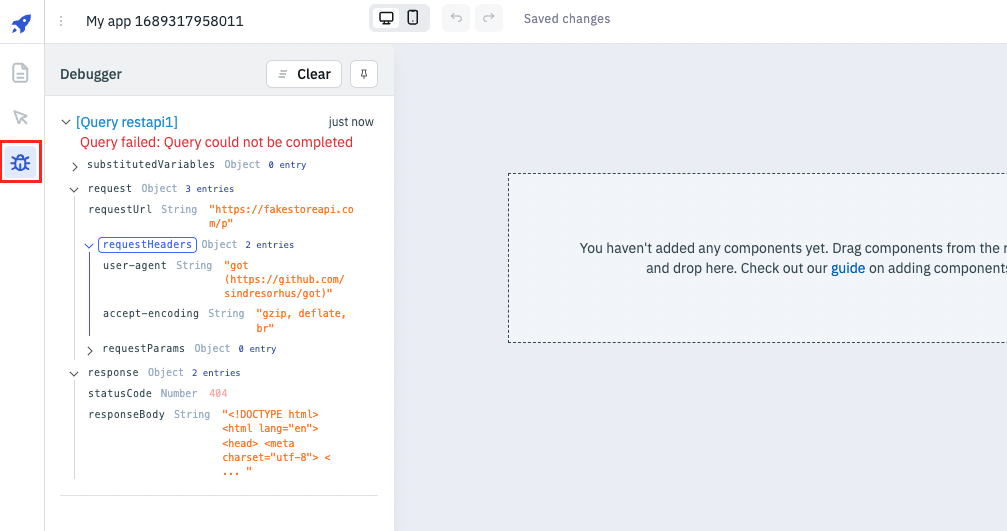Open the pages panel icon in sidebar
Viewport: 1007px width, 531px height.
pos(21,73)
